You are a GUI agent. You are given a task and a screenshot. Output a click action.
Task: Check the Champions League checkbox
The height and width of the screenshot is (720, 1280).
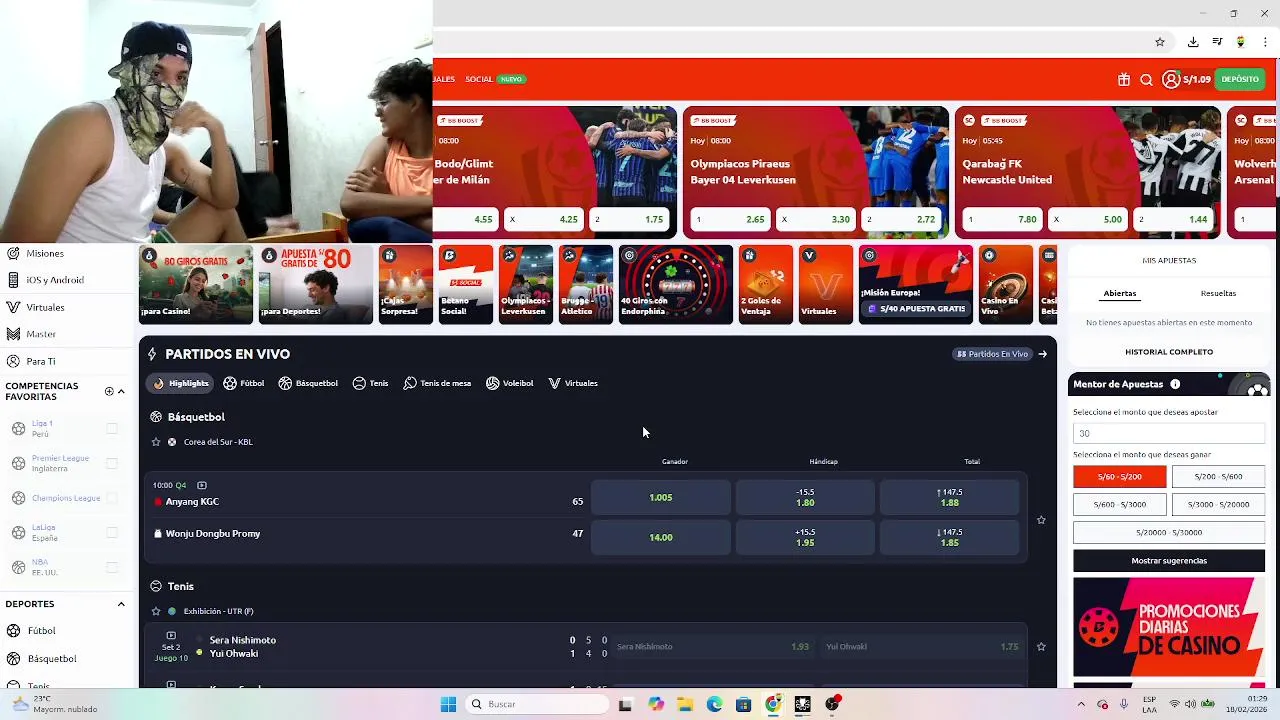click(112, 498)
